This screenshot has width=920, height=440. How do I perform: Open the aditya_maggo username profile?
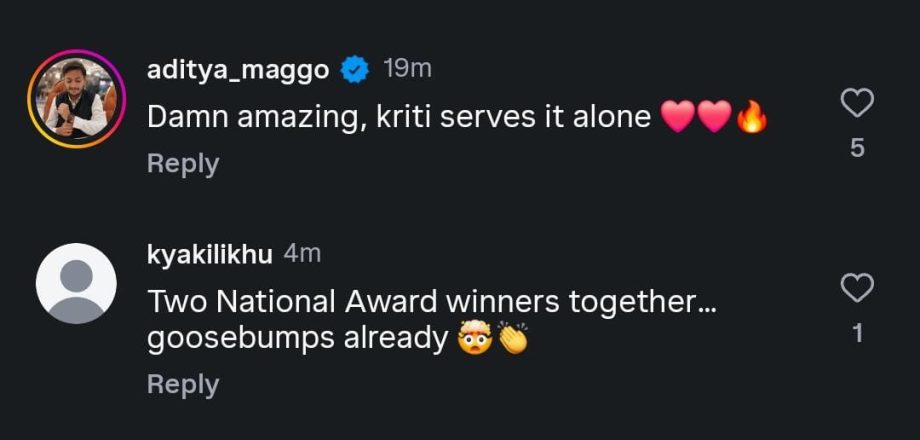[x=240, y=69]
